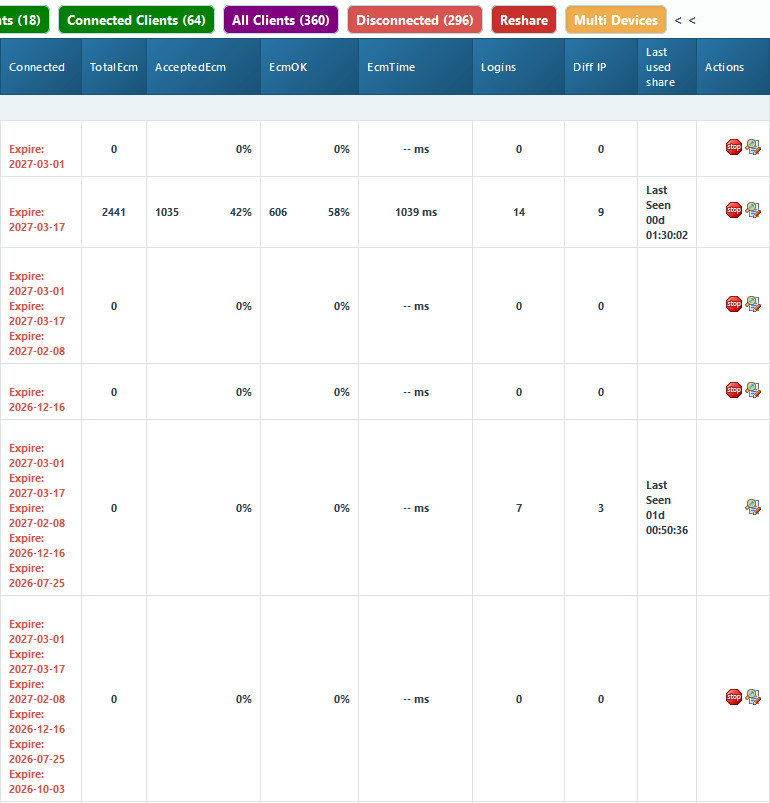Select the 42% accepted percentage
The width and height of the screenshot is (770, 803).
click(241, 212)
